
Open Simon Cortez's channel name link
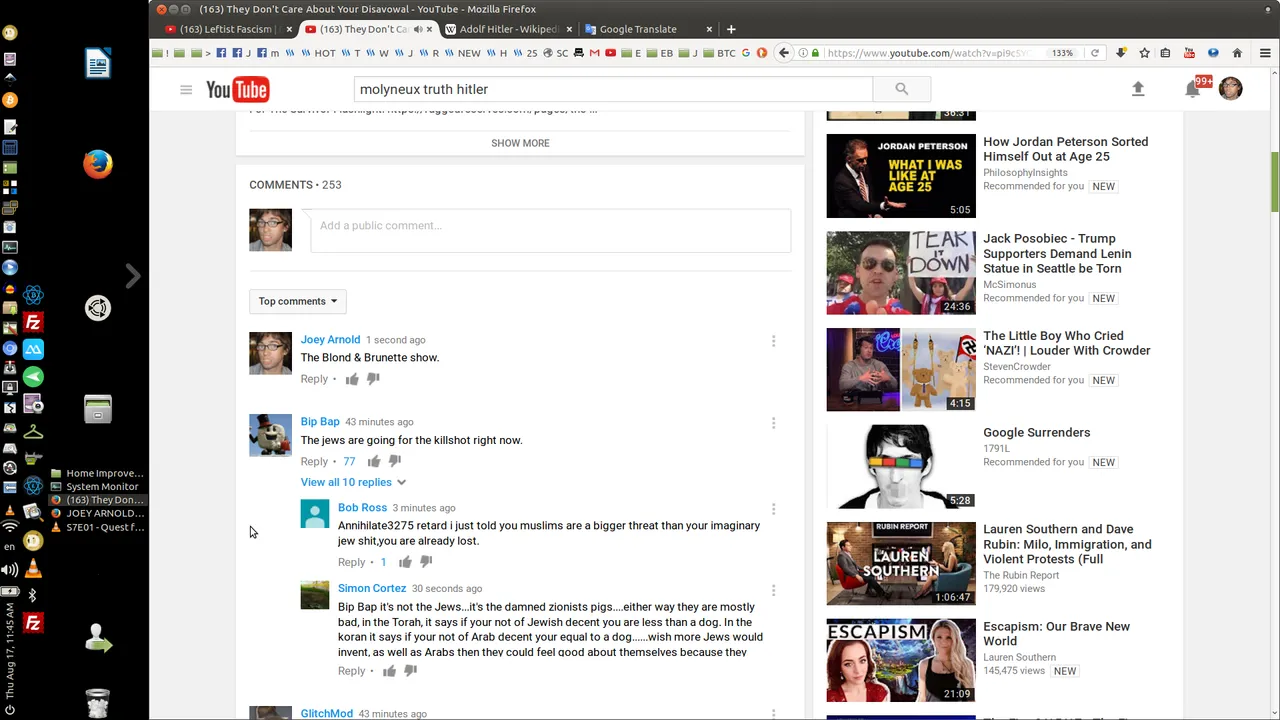point(372,589)
